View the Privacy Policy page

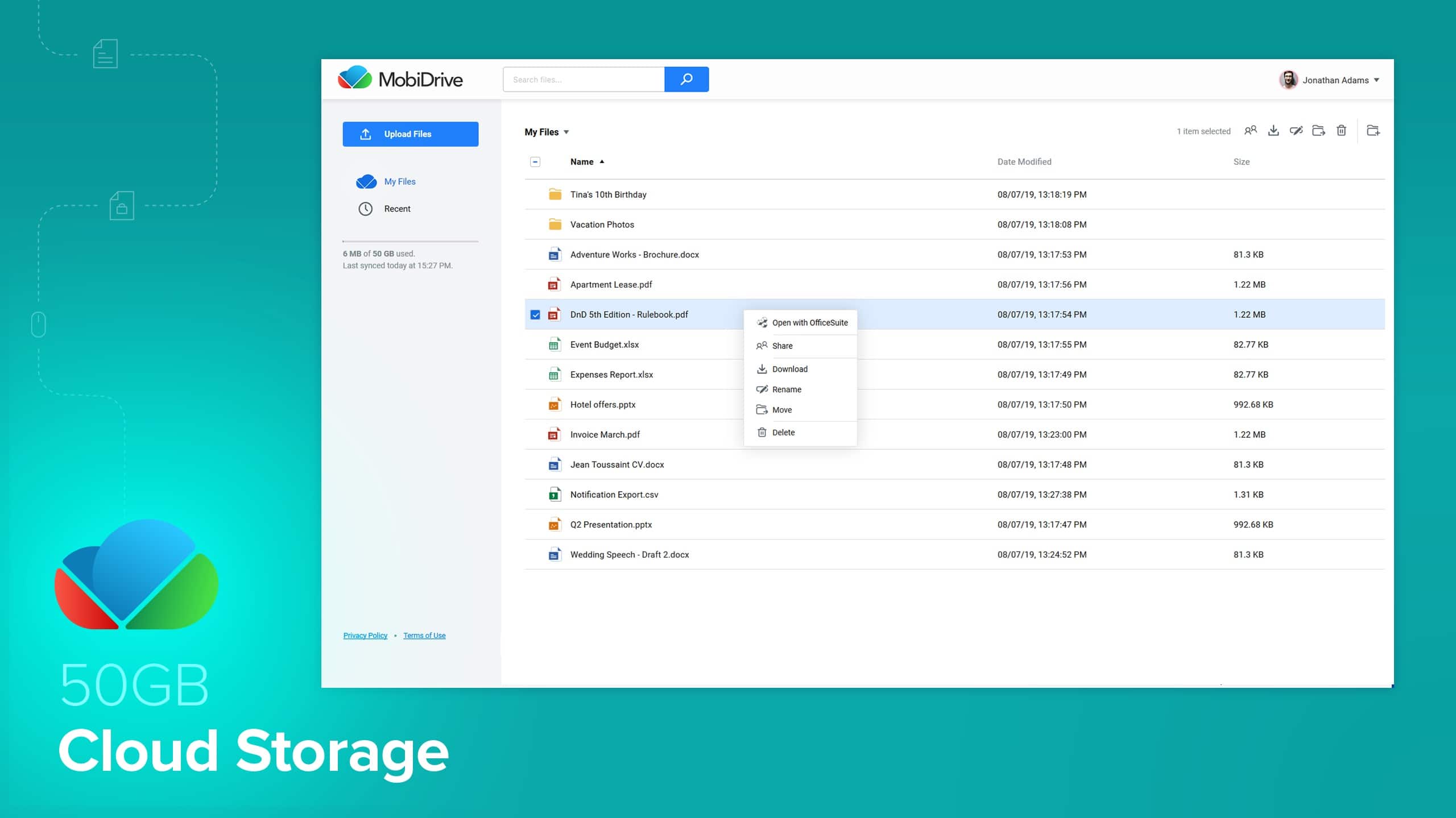tap(365, 635)
